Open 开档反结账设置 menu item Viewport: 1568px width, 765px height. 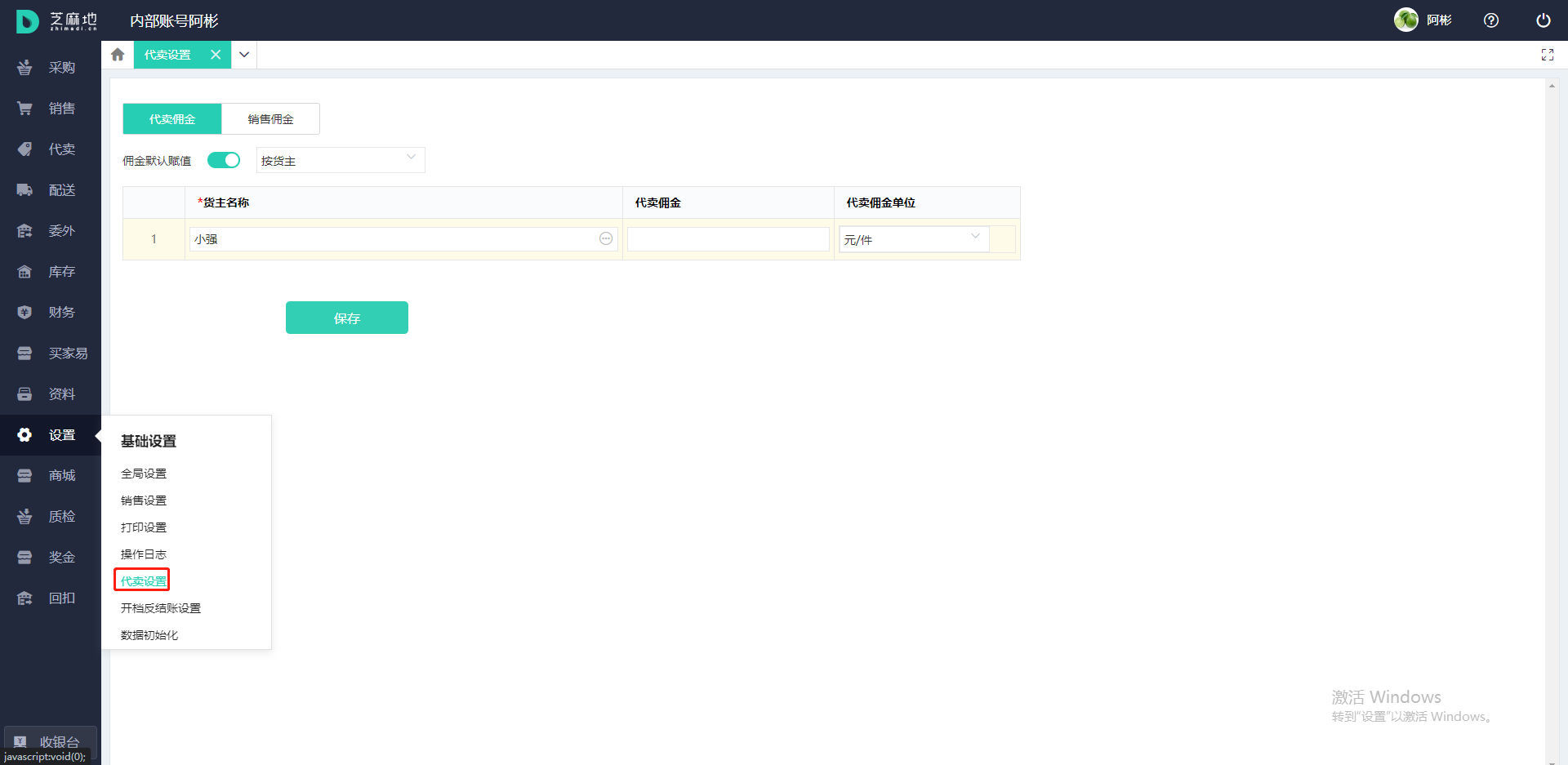161,608
